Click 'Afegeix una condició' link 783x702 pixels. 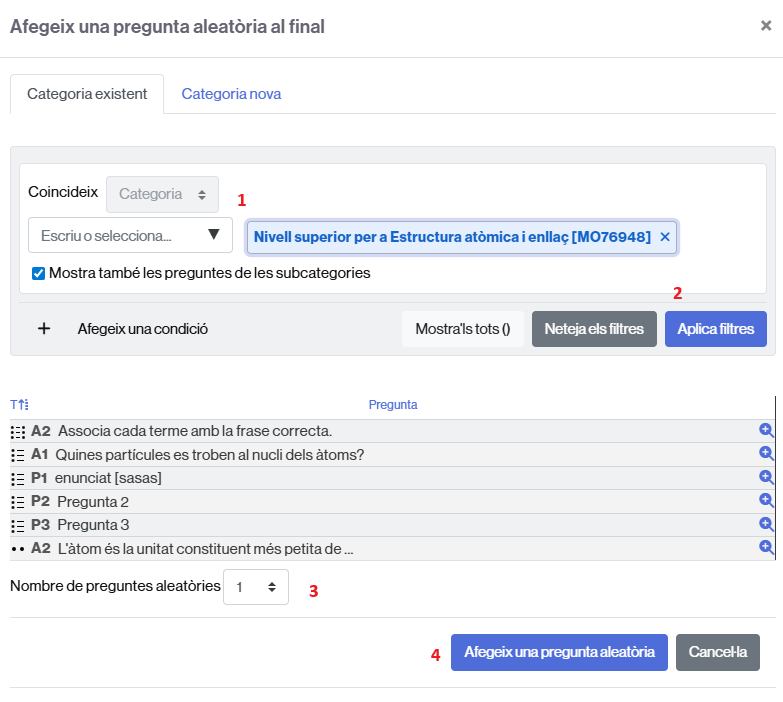pos(143,329)
